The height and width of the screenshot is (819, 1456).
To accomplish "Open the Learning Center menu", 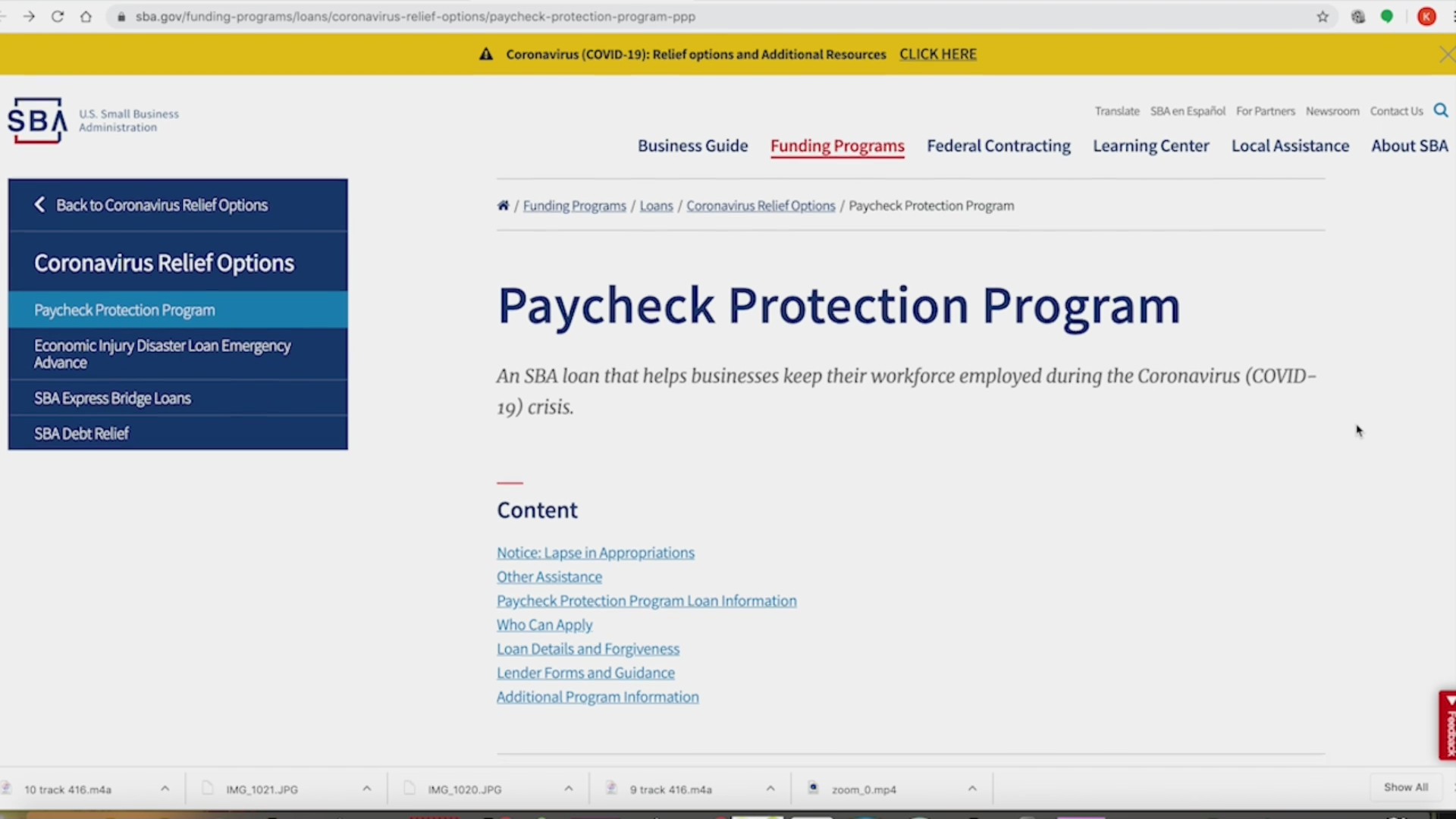I will coord(1150,146).
